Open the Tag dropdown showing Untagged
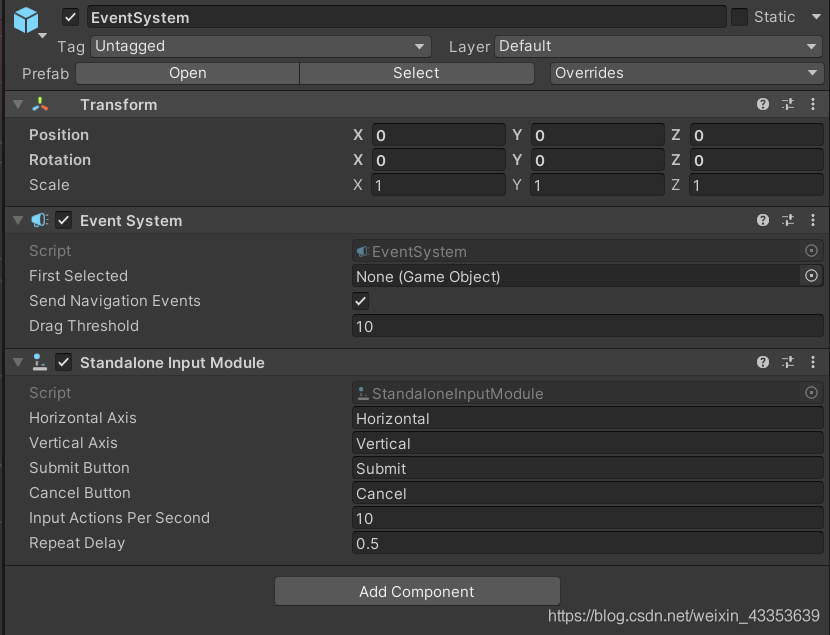Screen dimensions: 830x635 tap(261, 47)
